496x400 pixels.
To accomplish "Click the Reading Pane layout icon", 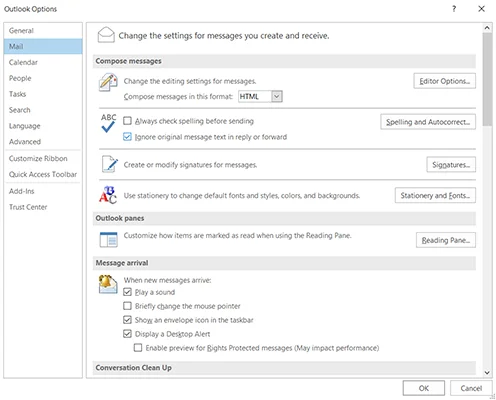I will 109,240.
